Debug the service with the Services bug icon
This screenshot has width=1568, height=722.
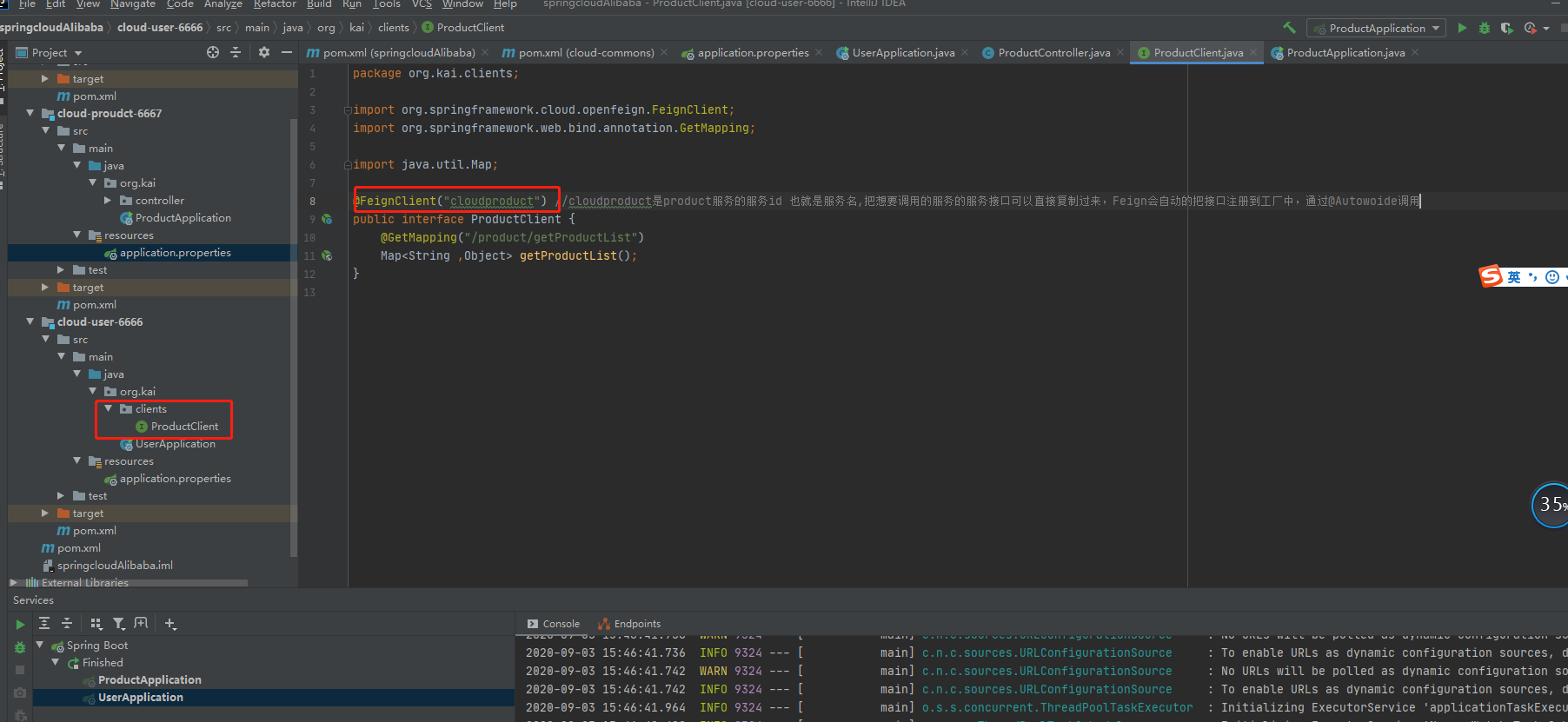20,647
